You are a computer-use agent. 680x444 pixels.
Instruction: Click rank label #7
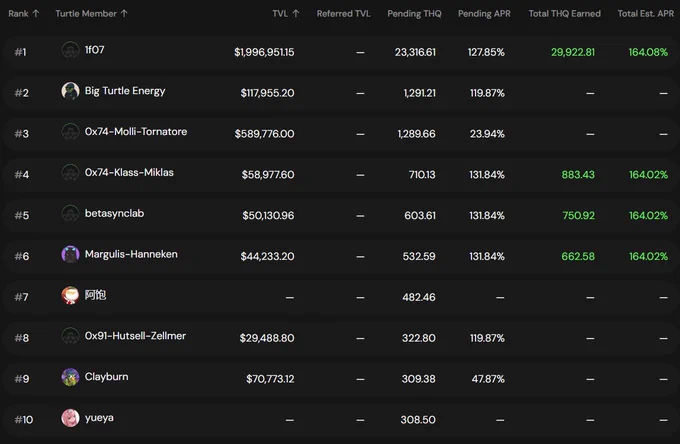click(21, 297)
